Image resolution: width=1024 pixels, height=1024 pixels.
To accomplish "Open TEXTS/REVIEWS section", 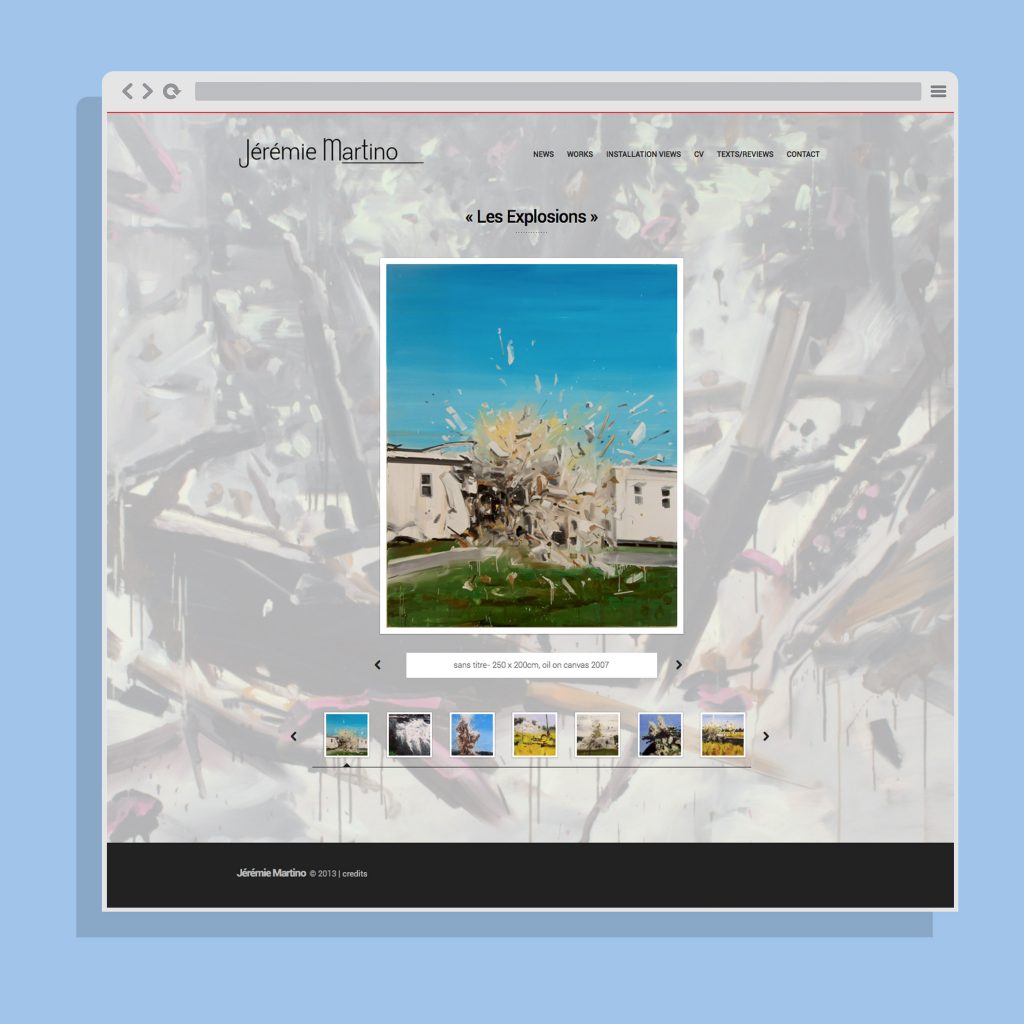I will 745,154.
